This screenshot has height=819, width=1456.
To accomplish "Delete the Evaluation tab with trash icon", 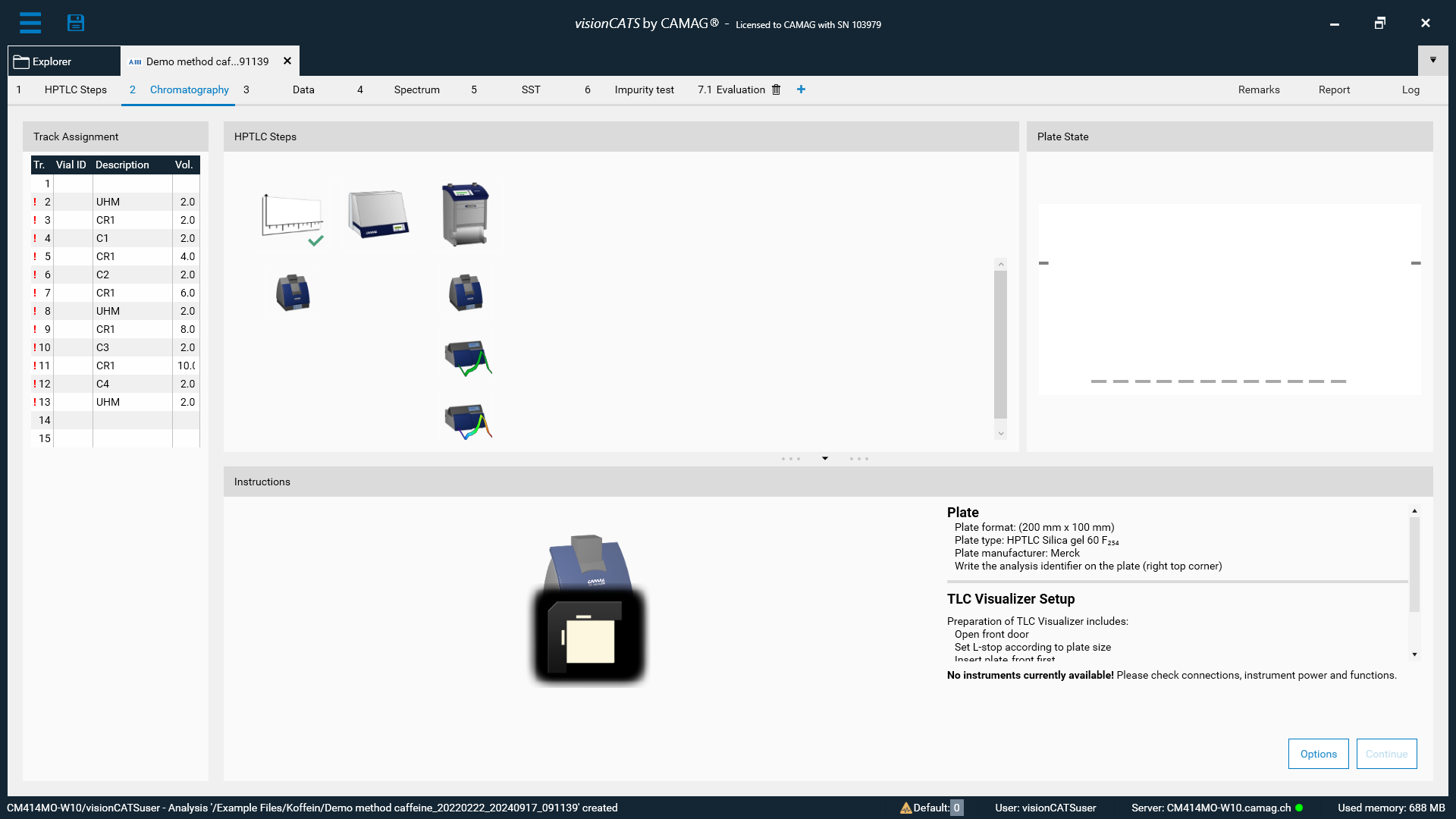I will 776,89.
